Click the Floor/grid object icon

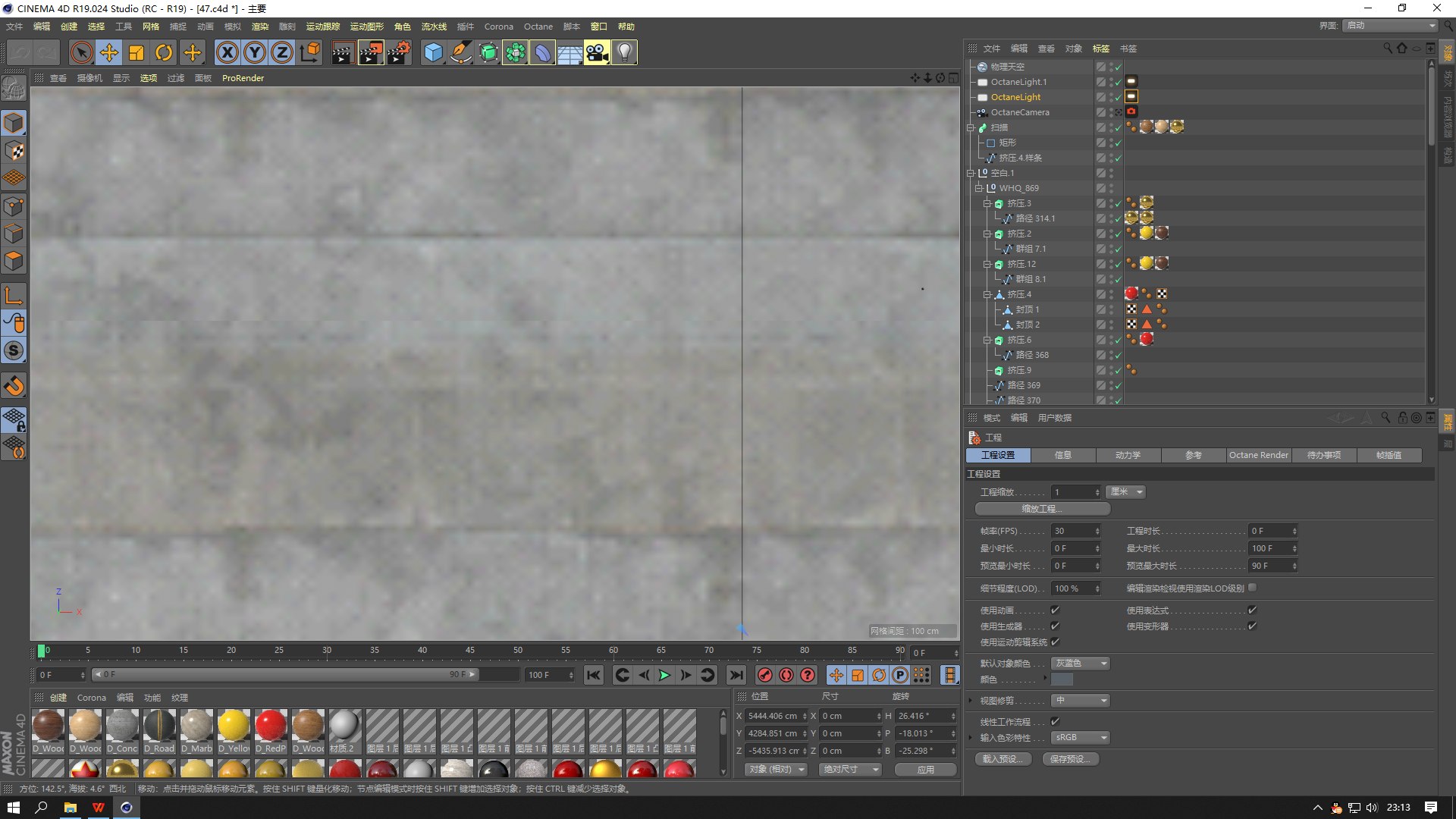(x=570, y=52)
